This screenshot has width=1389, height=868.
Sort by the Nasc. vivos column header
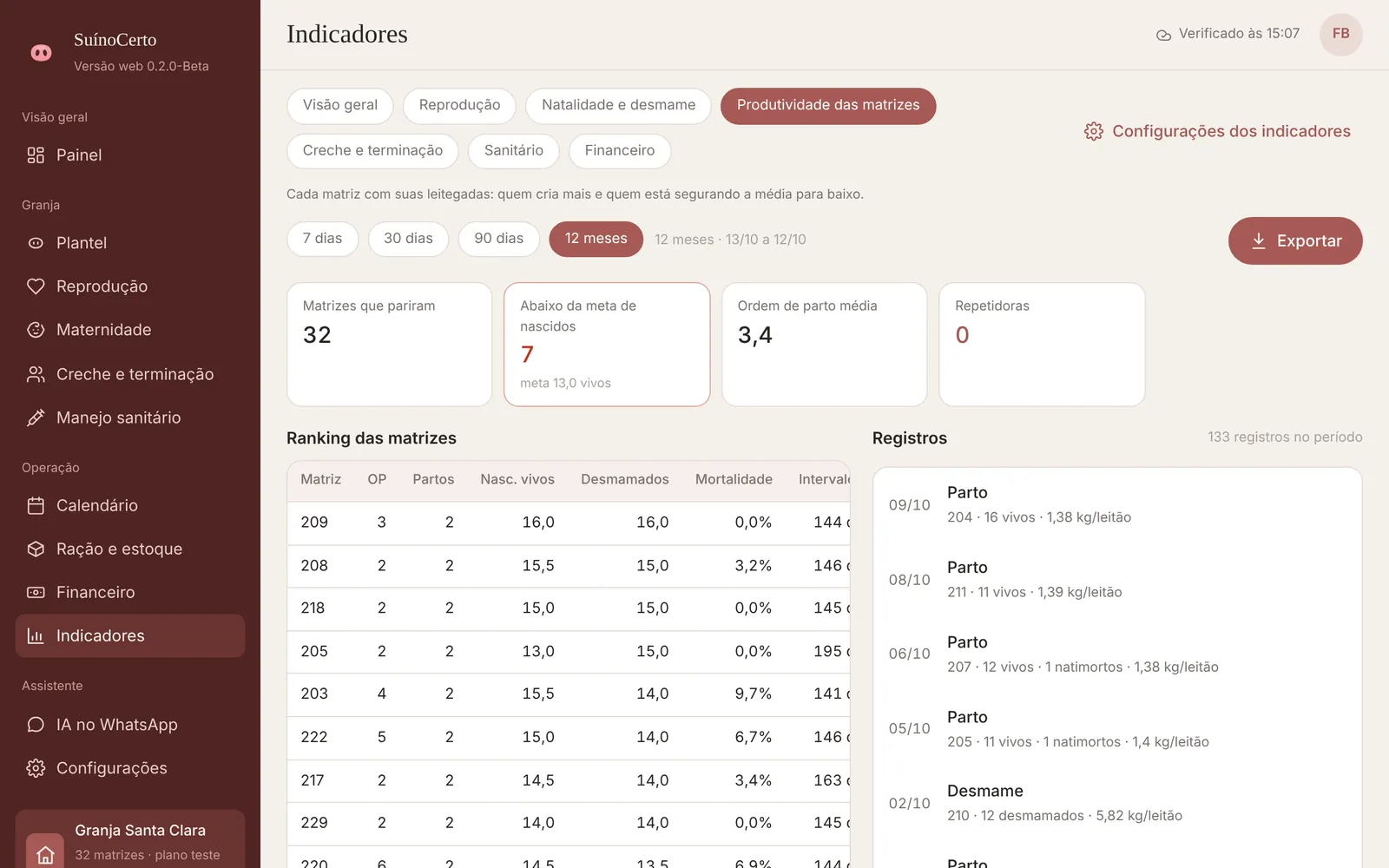[517, 479]
